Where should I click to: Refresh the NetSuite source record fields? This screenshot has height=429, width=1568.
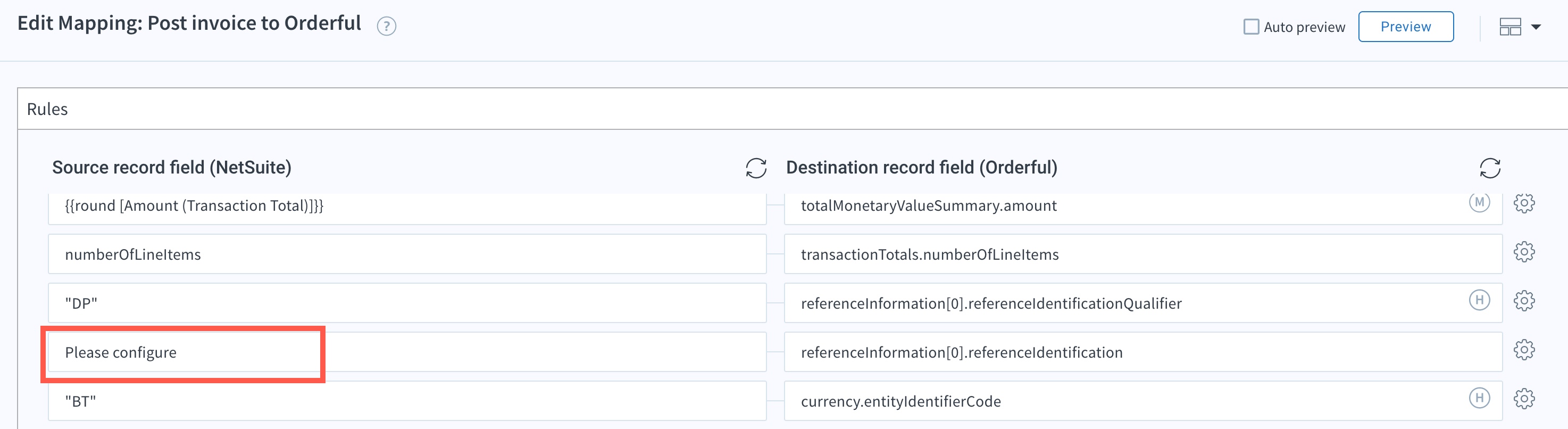[755, 168]
